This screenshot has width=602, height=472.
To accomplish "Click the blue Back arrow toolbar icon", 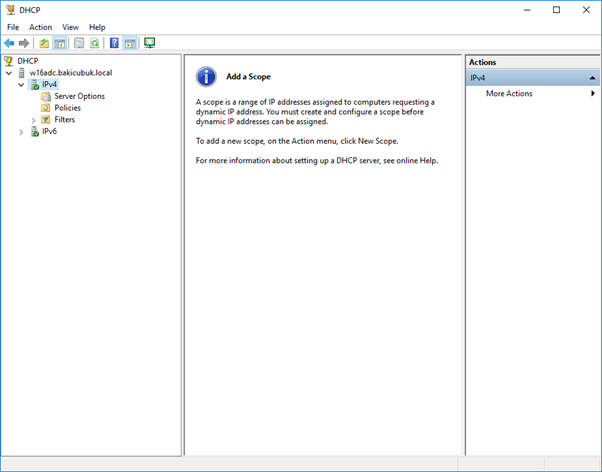I will [9, 43].
